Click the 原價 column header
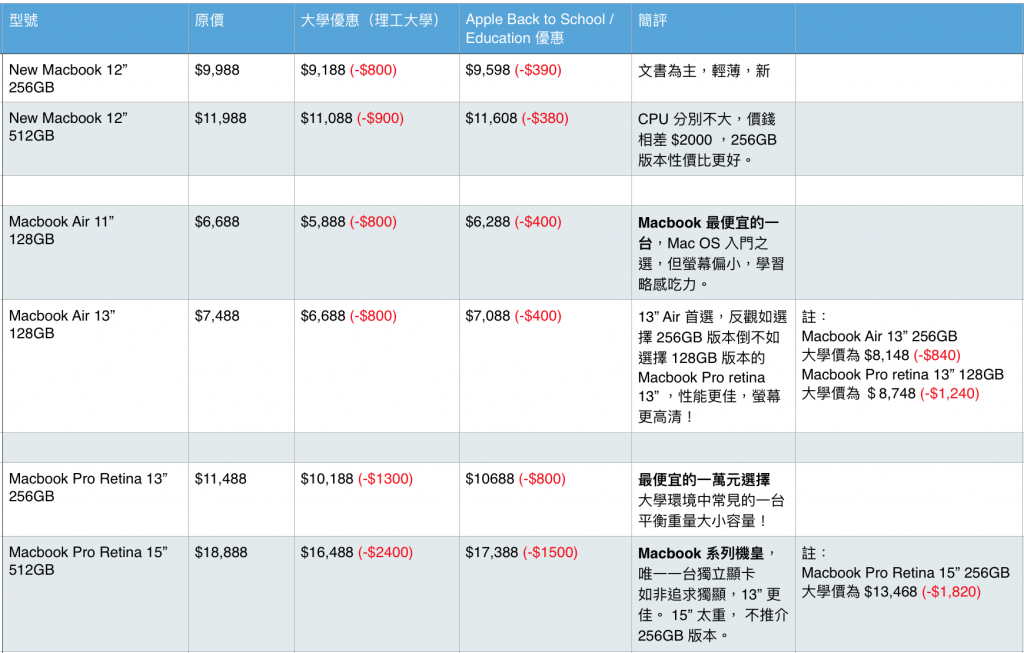 (209, 20)
